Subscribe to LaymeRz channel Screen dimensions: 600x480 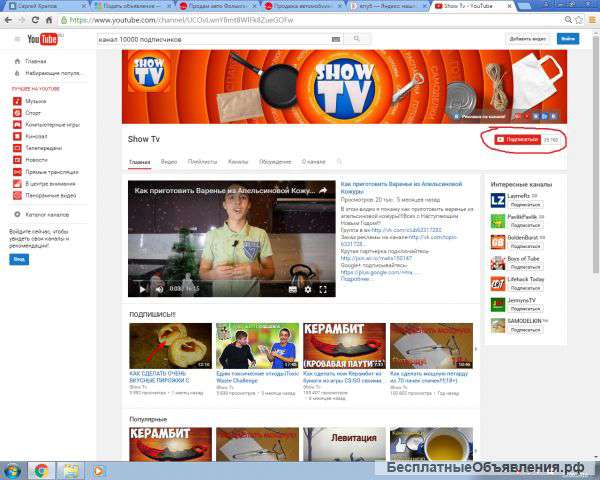[525, 205]
